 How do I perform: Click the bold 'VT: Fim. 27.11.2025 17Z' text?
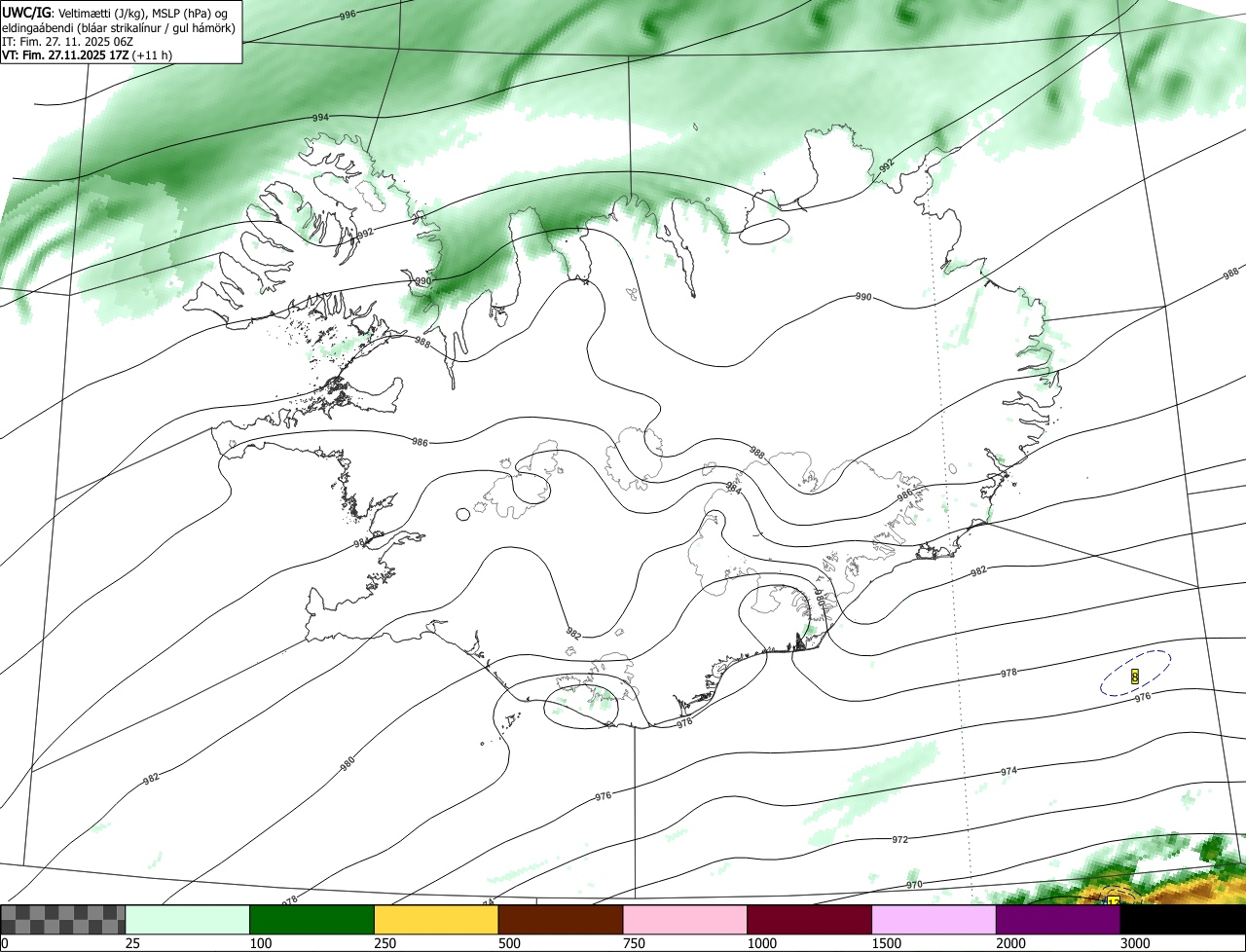click(65, 55)
